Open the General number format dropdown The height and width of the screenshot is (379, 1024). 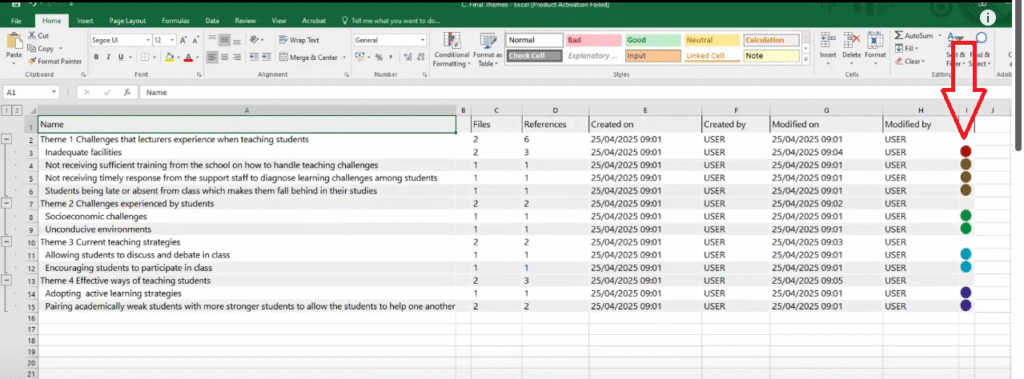click(x=422, y=40)
